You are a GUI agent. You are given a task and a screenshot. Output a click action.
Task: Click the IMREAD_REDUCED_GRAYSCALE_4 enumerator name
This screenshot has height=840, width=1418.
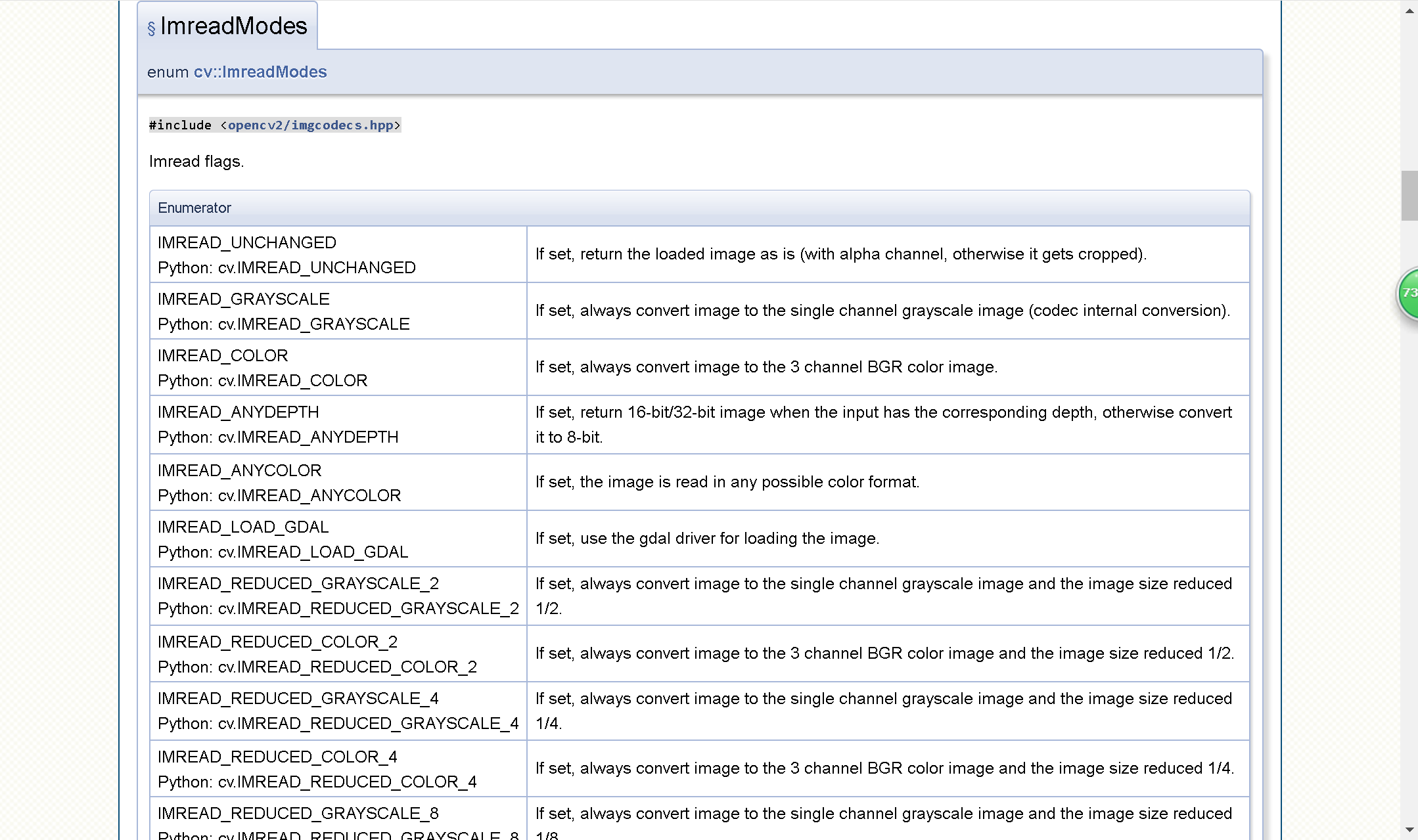coord(298,698)
